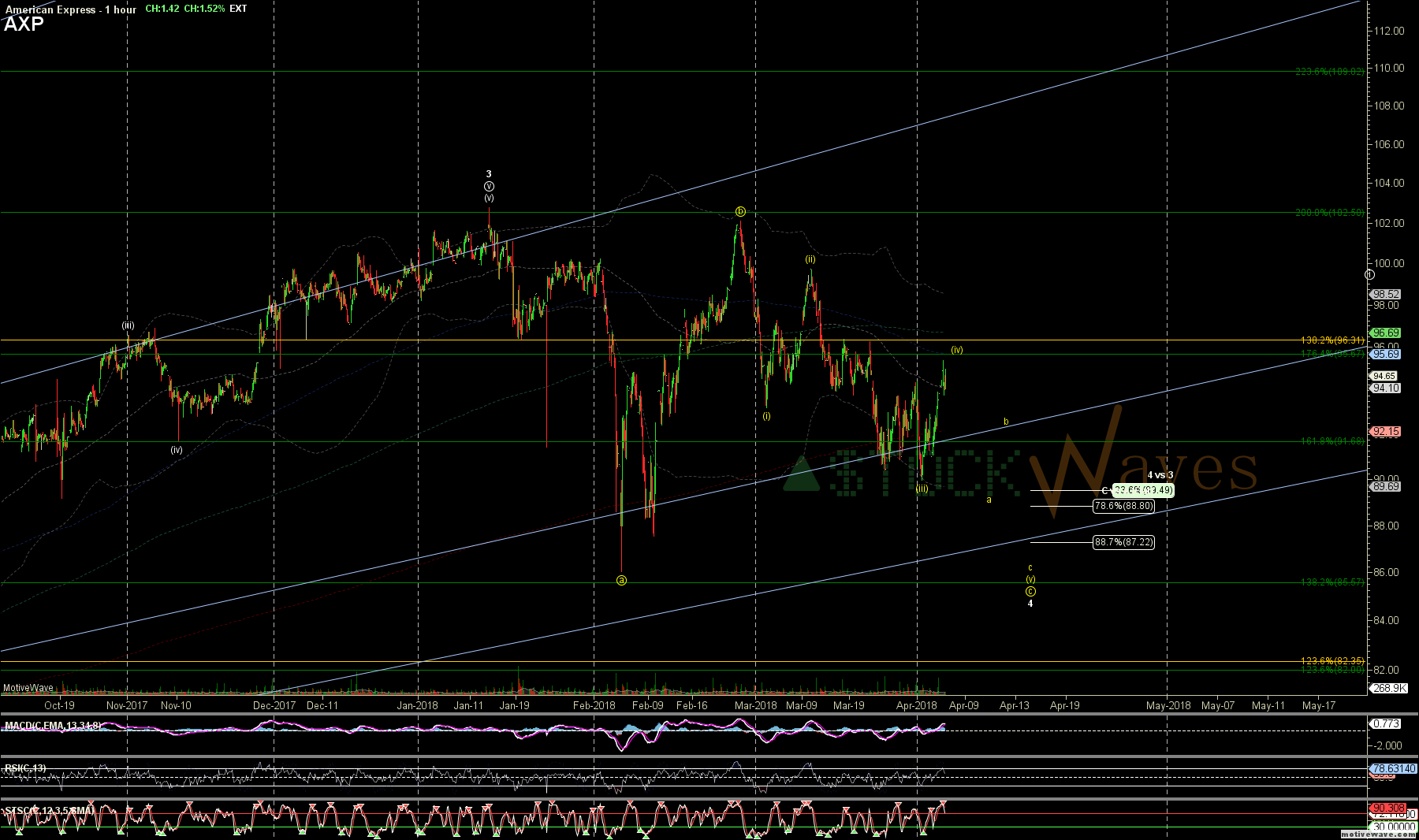Viewport: 1419px width, 840px height.
Task: Click the CH:1.42 change value
Action: pyautogui.click(x=162, y=9)
